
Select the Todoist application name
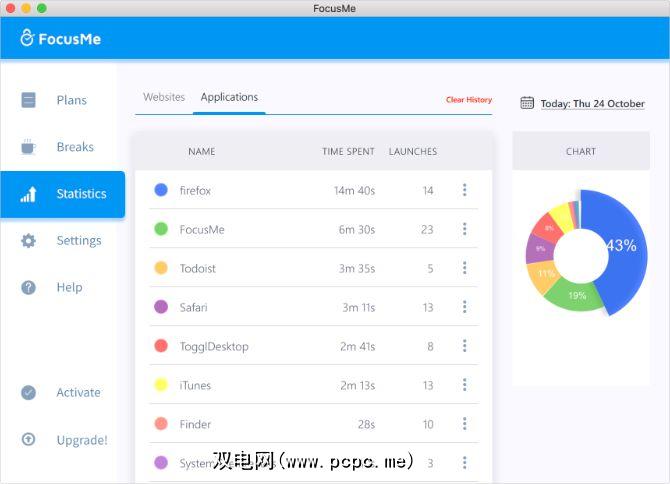(197, 268)
